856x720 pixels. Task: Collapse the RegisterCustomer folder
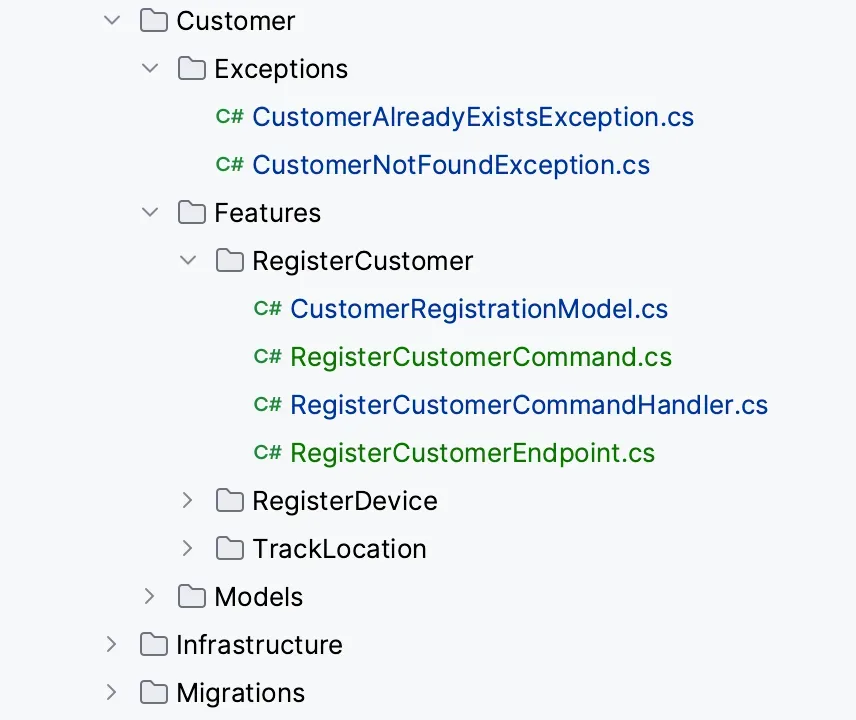coord(188,261)
